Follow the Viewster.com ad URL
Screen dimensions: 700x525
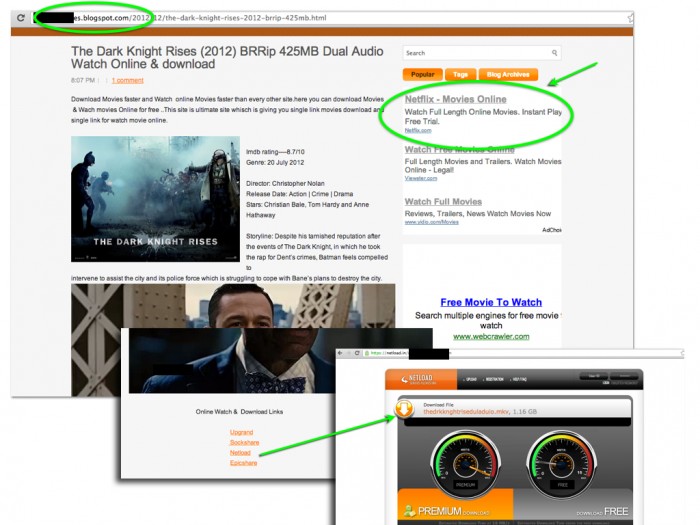pyautogui.click(x=421, y=178)
